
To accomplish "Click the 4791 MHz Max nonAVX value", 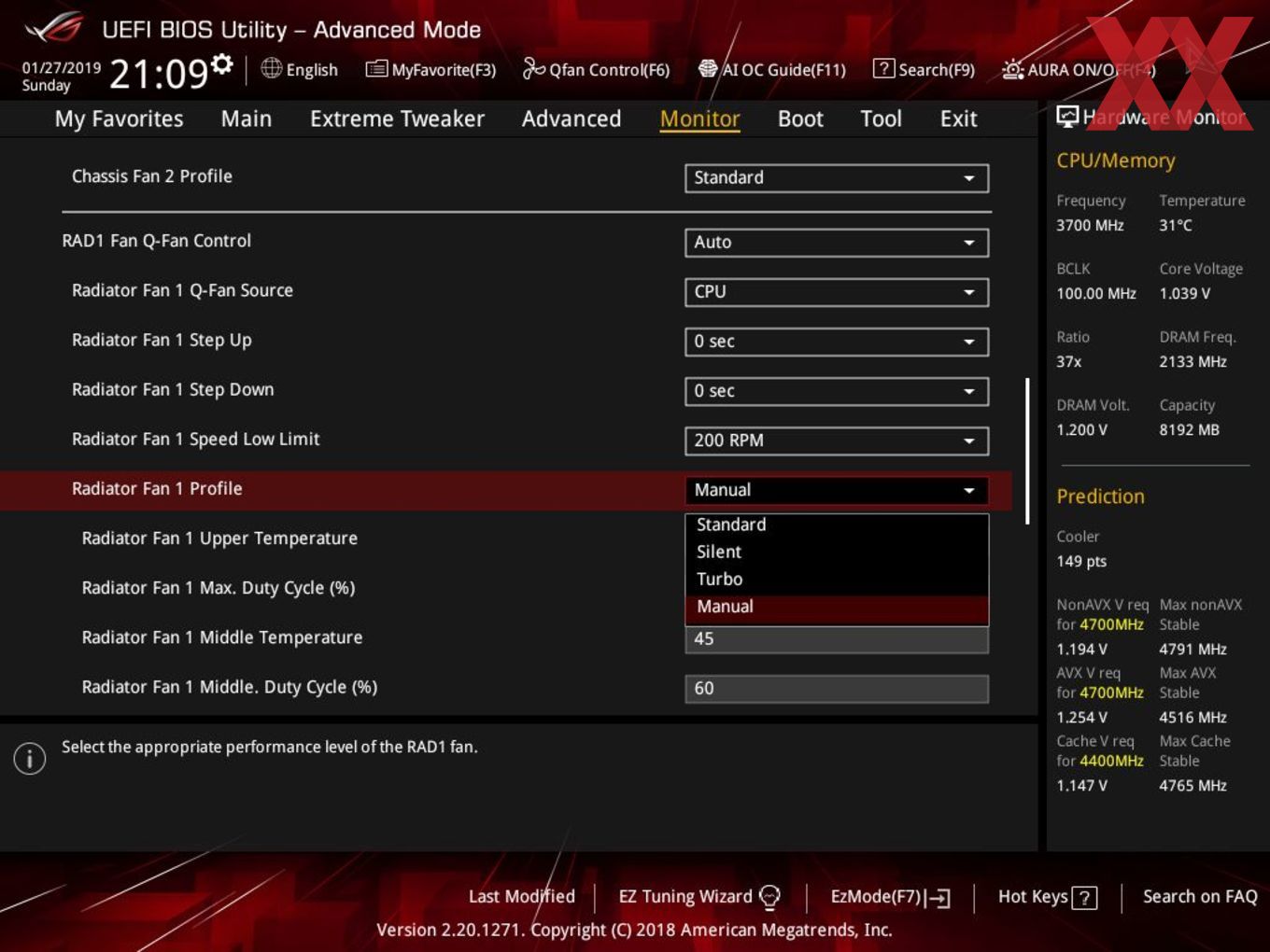I will [1192, 649].
